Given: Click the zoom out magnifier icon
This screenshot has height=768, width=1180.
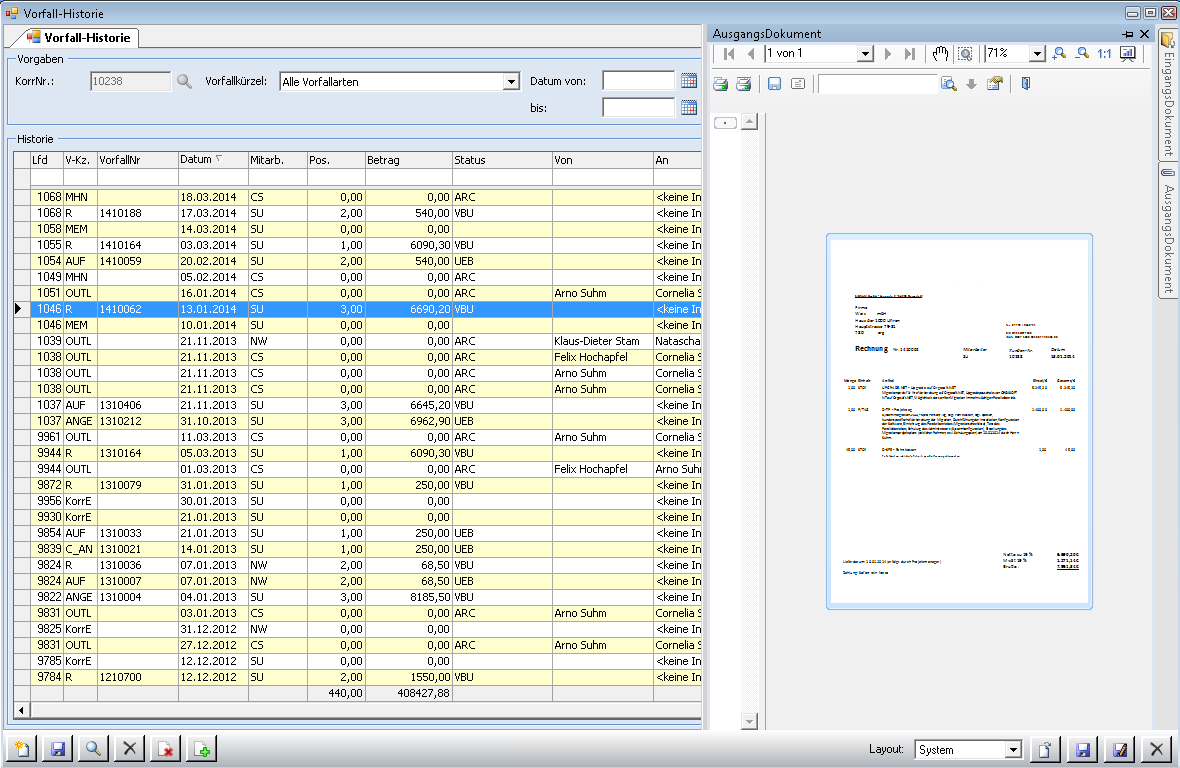Looking at the screenshot, I should 1081,54.
